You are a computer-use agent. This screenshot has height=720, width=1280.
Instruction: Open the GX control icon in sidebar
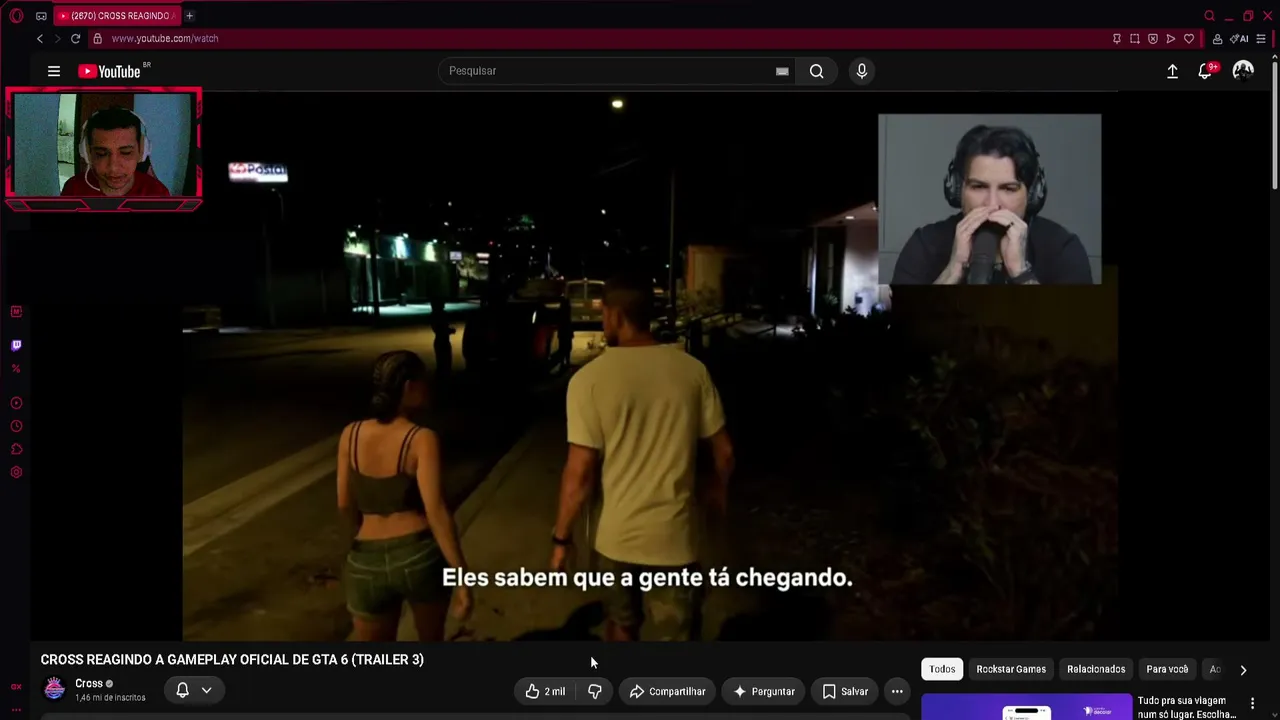point(16,687)
